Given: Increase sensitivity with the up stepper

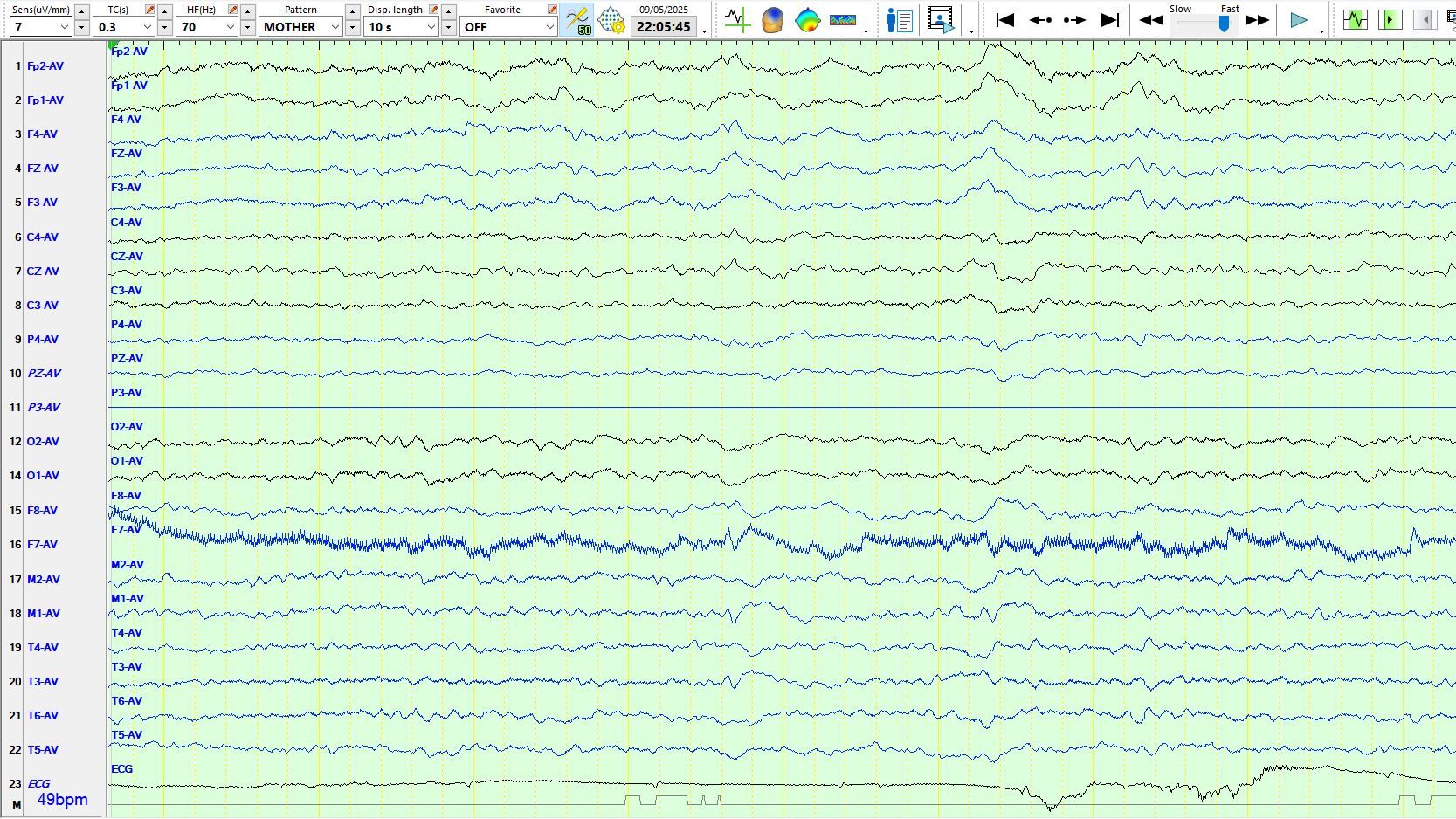Looking at the screenshot, I should coord(81,11).
